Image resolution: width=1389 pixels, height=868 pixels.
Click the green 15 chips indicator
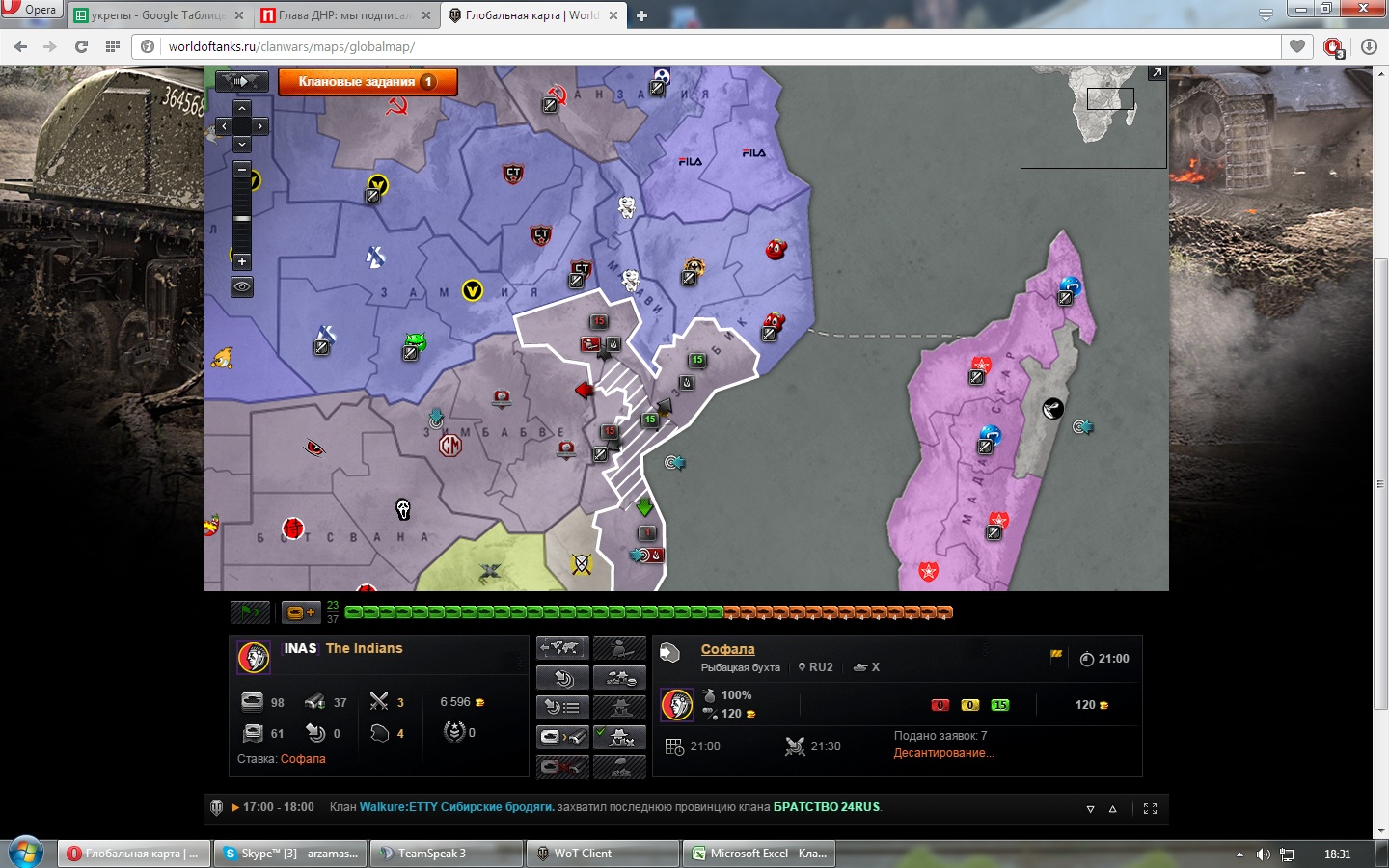(x=1000, y=705)
